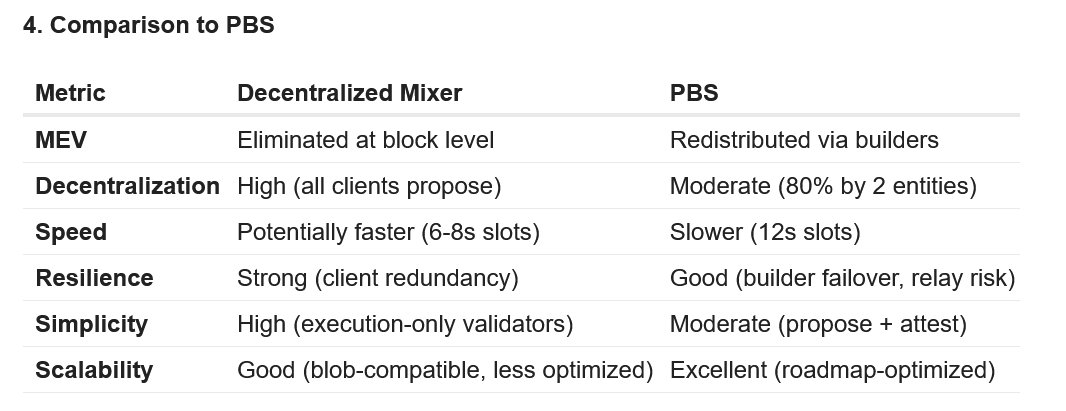The width and height of the screenshot is (1066, 411).
Task: Click the "Slower (12s slots)" cell
Action: click(x=764, y=232)
